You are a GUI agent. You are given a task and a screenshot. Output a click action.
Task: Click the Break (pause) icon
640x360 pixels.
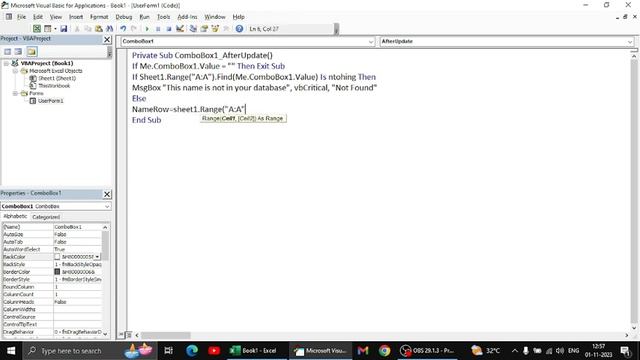tap(158, 29)
